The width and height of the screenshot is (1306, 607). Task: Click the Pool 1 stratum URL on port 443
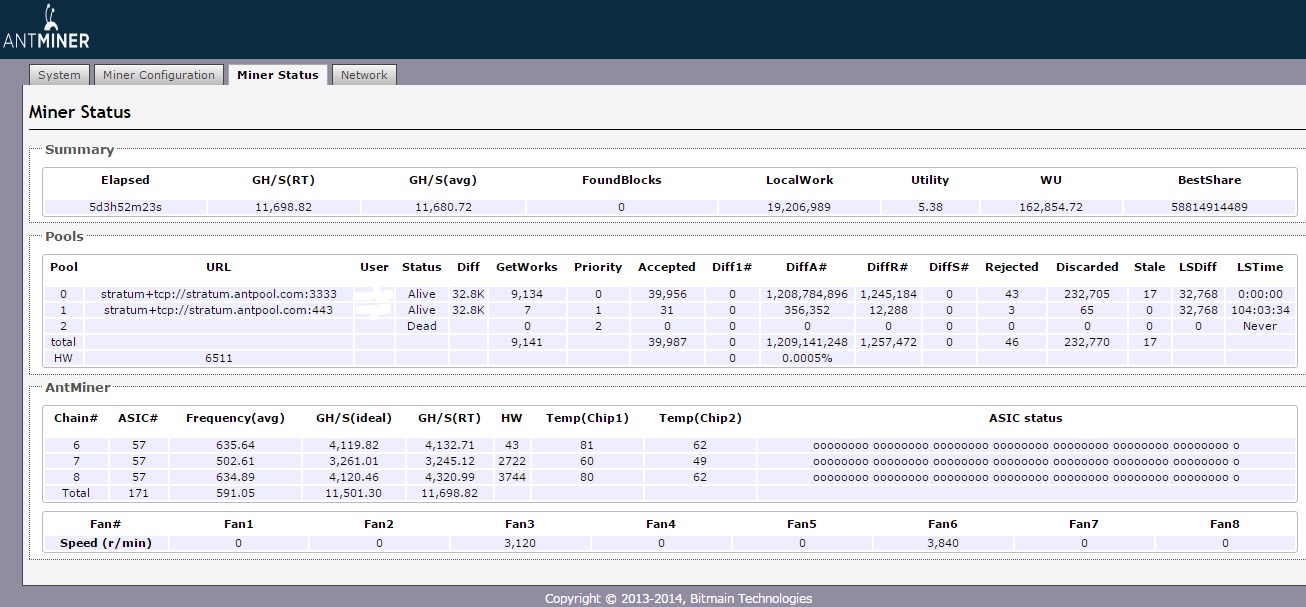coord(220,310)
